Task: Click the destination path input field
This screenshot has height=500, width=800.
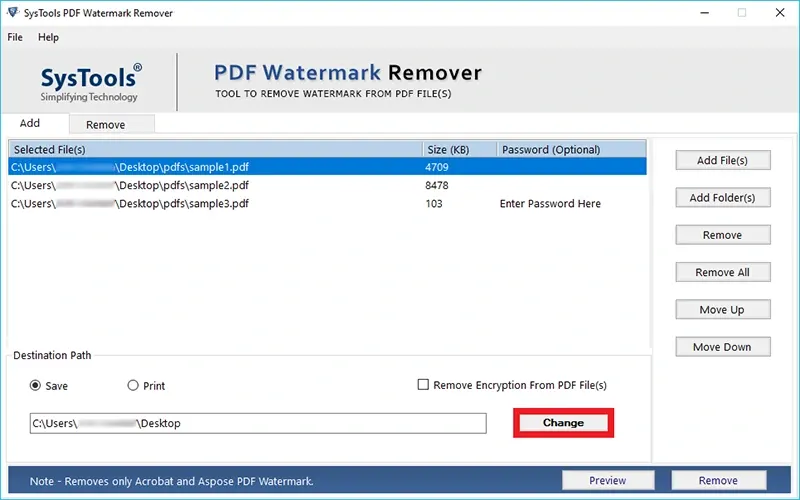Action: (258, 423)
